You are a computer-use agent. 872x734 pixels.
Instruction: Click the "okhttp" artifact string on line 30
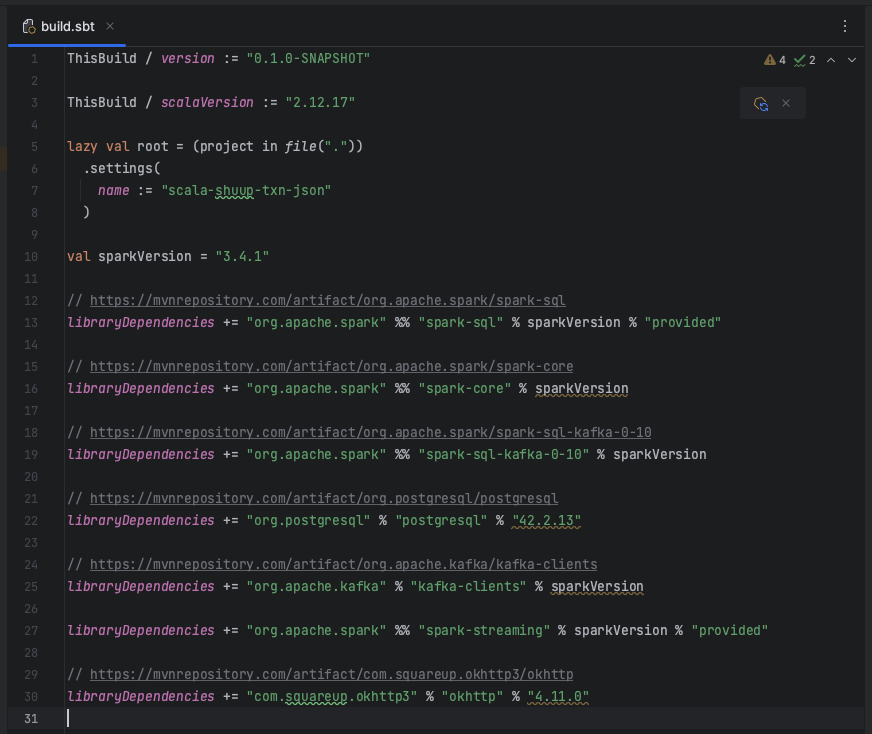[x=472, y=696]
